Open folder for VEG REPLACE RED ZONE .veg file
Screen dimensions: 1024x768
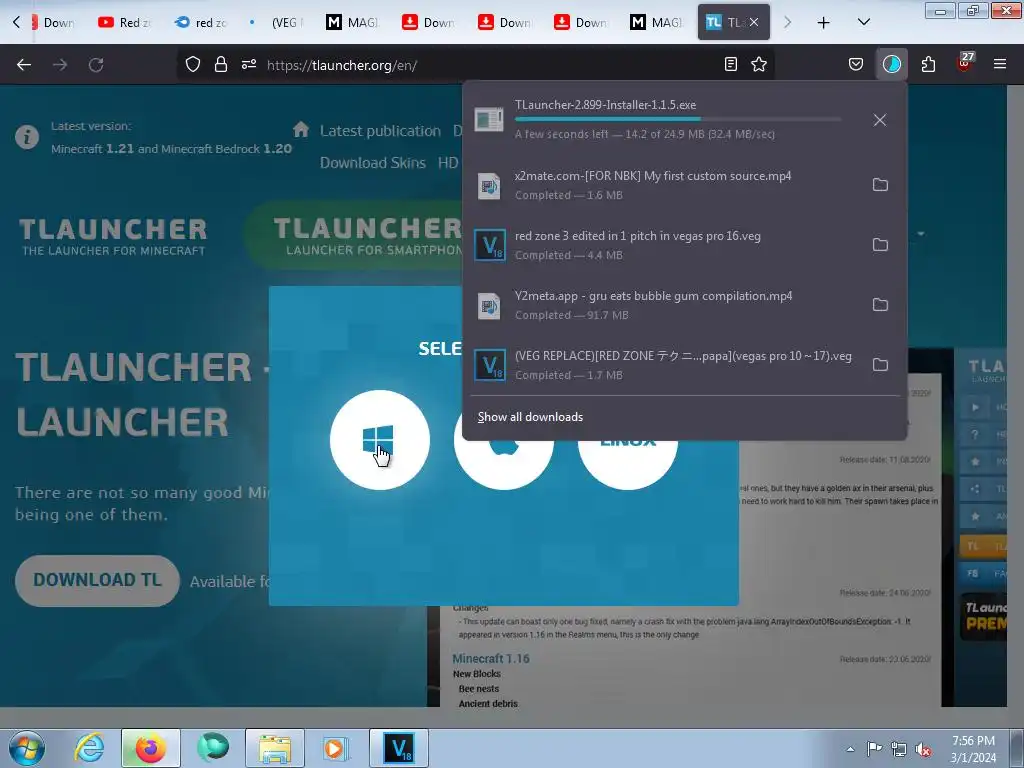880,365
